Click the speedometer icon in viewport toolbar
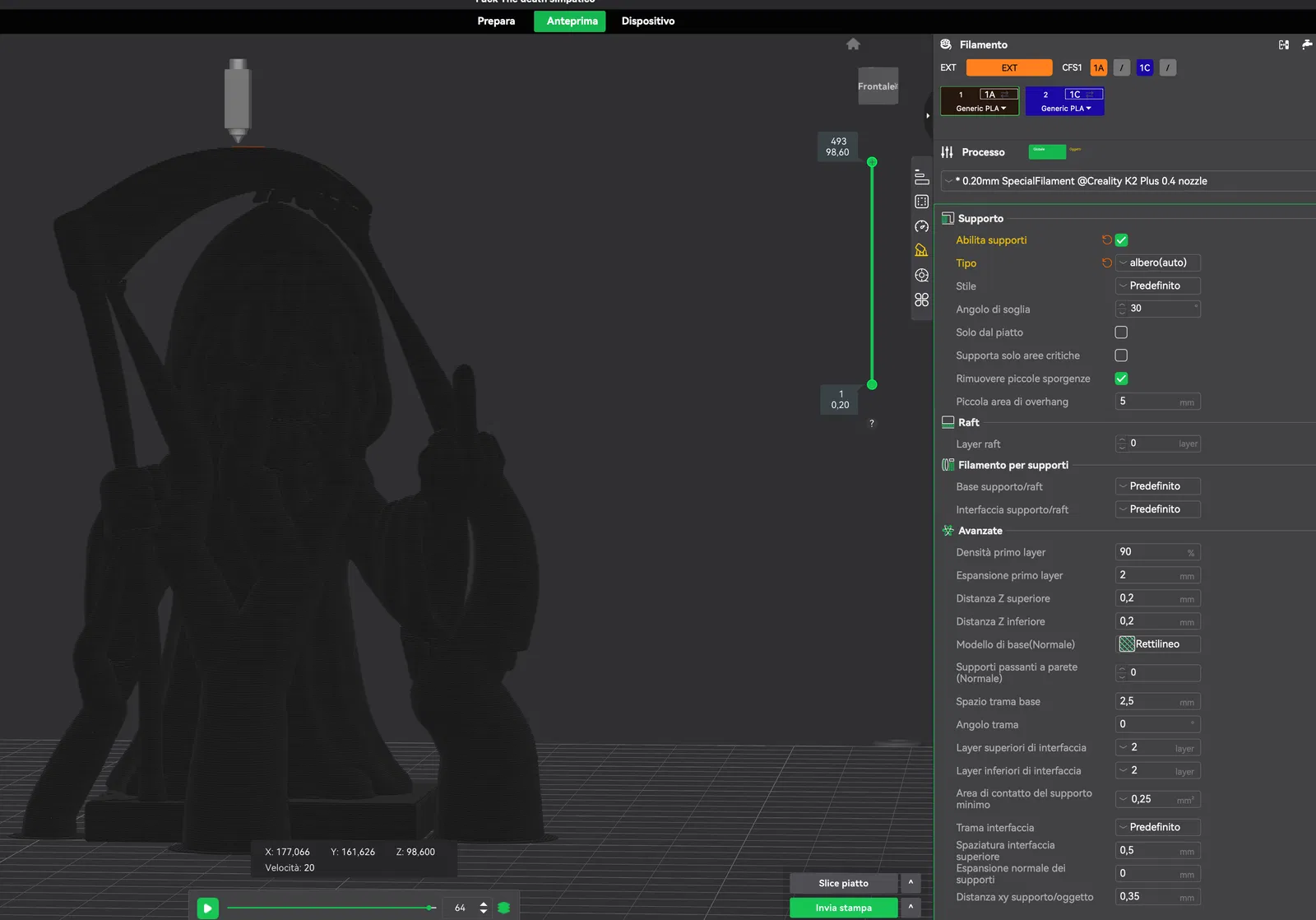Viewport: 1316px width, 920px height. point(921,226)
